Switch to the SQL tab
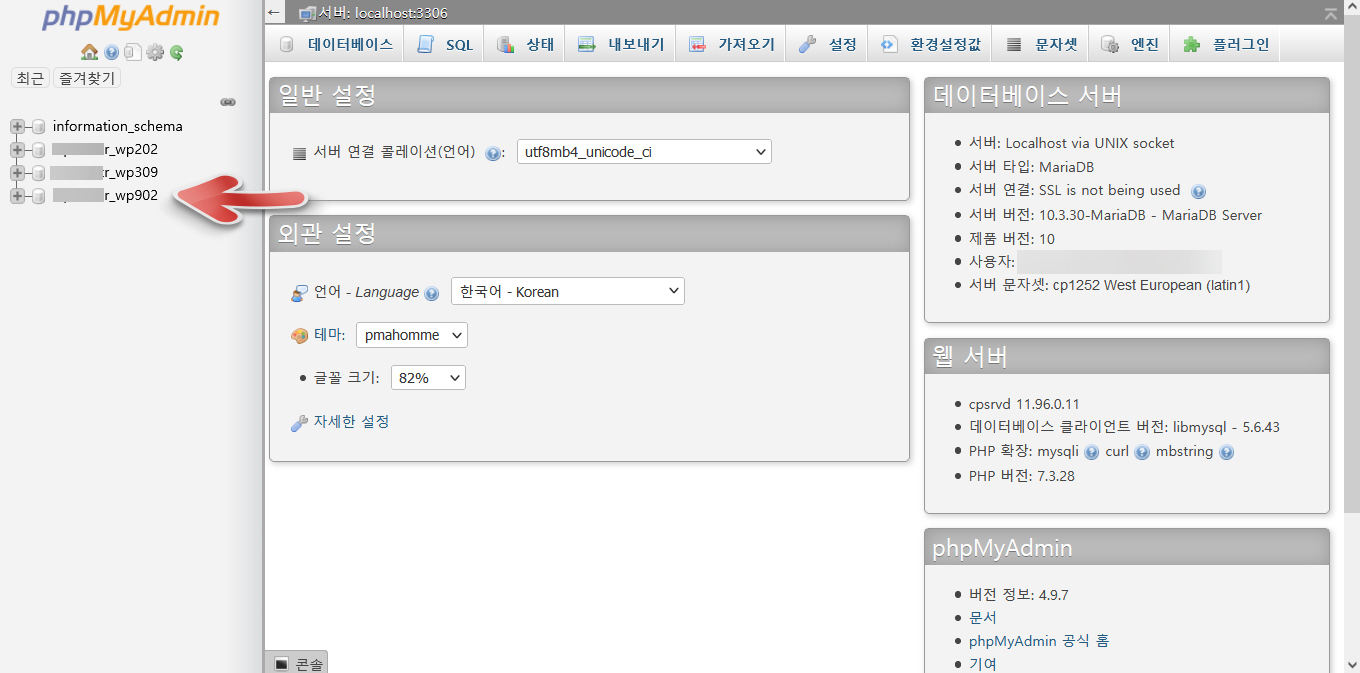The width and height of the screenshot is (1360, 673). point(445,44)
